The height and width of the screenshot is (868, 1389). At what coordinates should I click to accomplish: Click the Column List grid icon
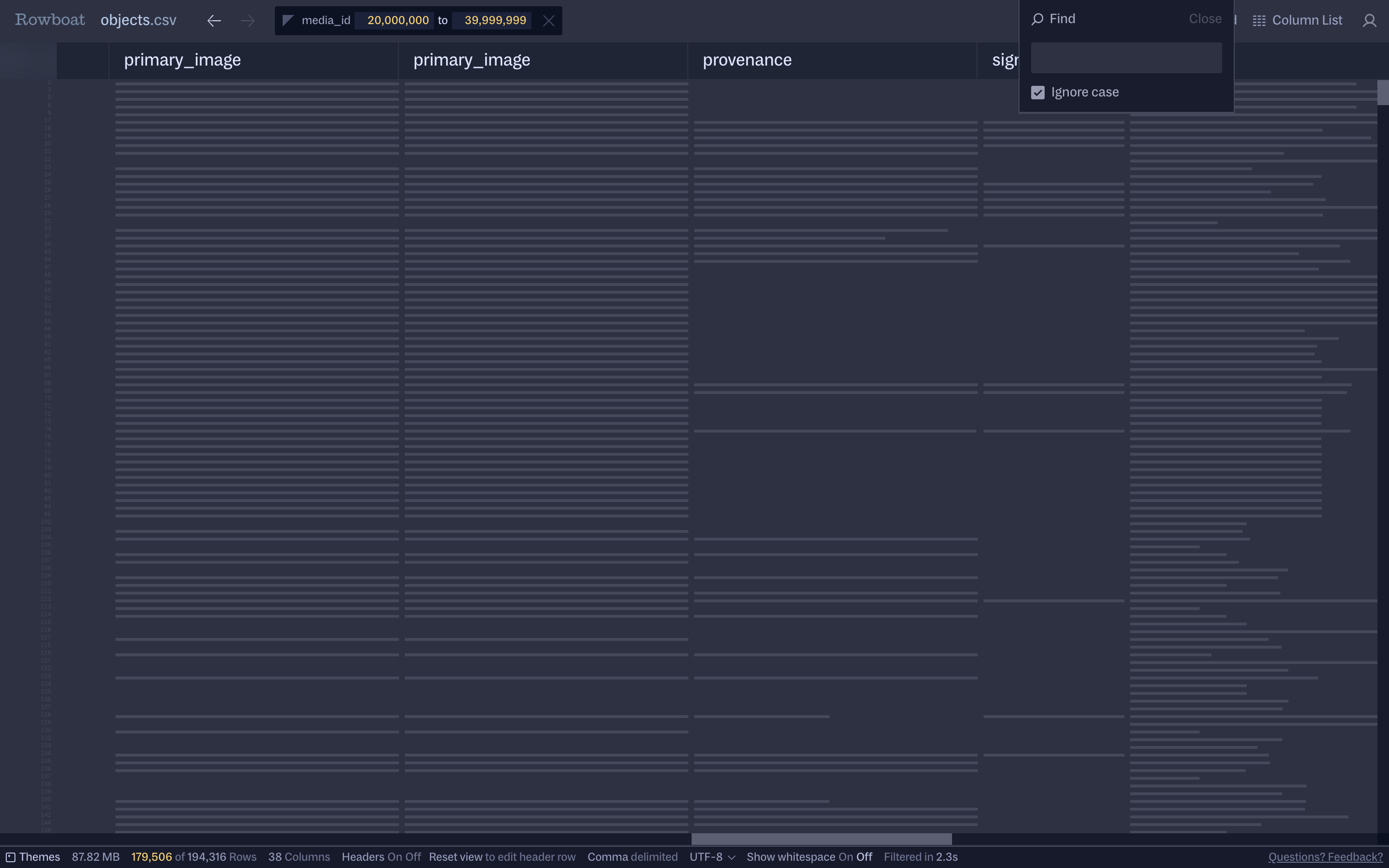pyautogui.click(x=1259, y=21)
